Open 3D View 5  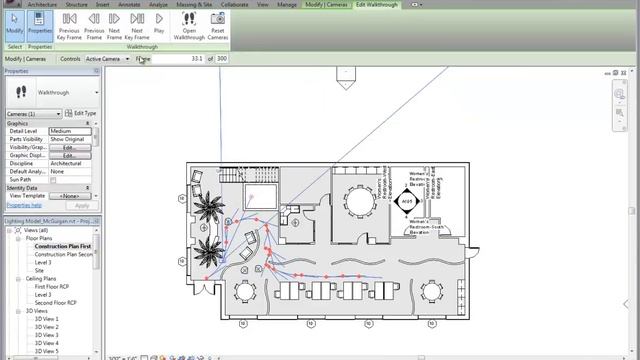47,351
